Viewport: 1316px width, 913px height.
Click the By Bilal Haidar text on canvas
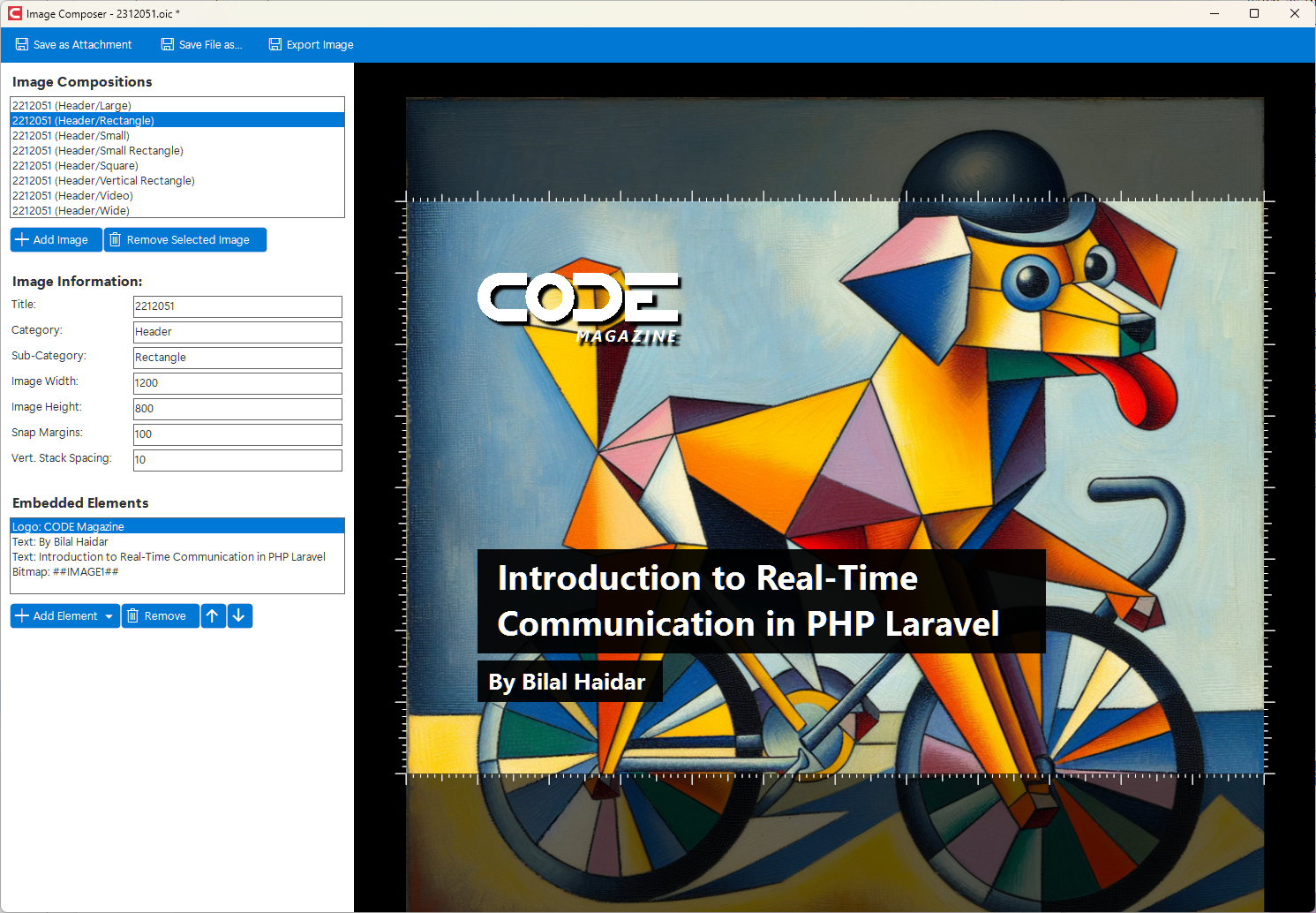click(x=569, y=682)
